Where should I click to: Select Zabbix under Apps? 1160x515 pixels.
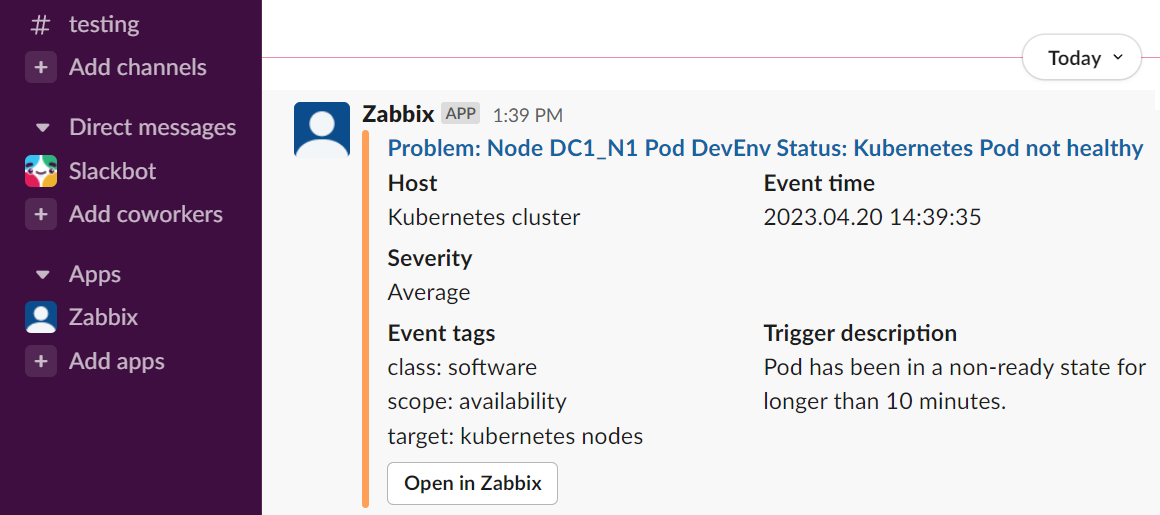click(x=104, y=317)
